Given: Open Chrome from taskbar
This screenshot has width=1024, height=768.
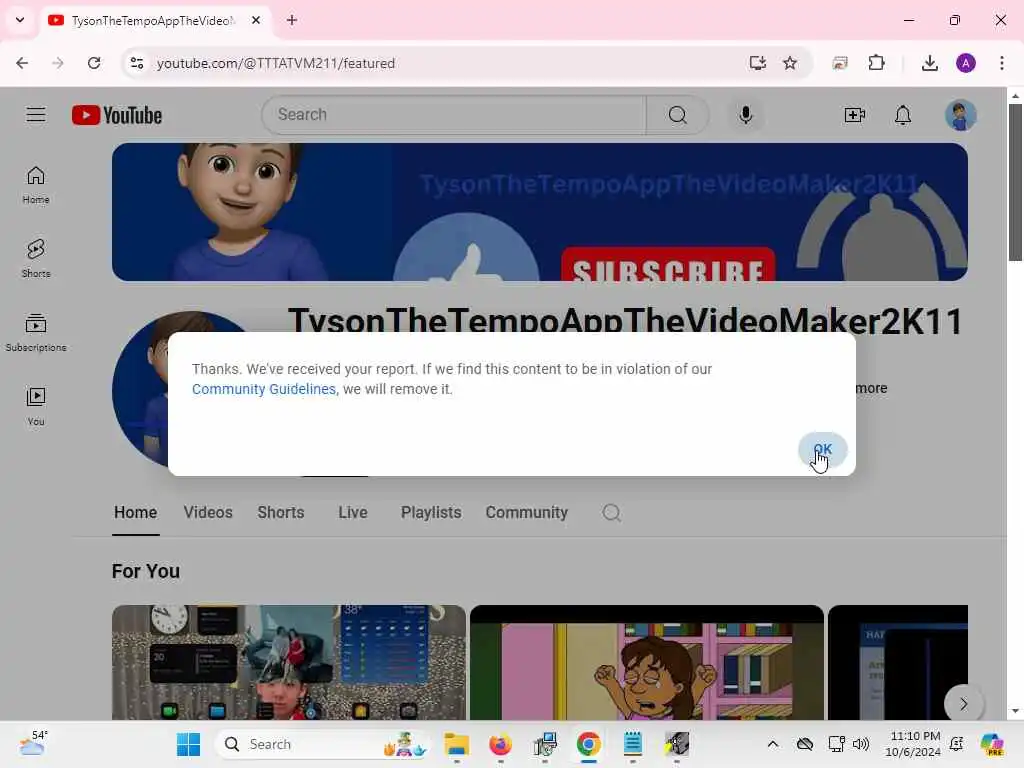Looking at the screenshot, I should pos(588,744).
